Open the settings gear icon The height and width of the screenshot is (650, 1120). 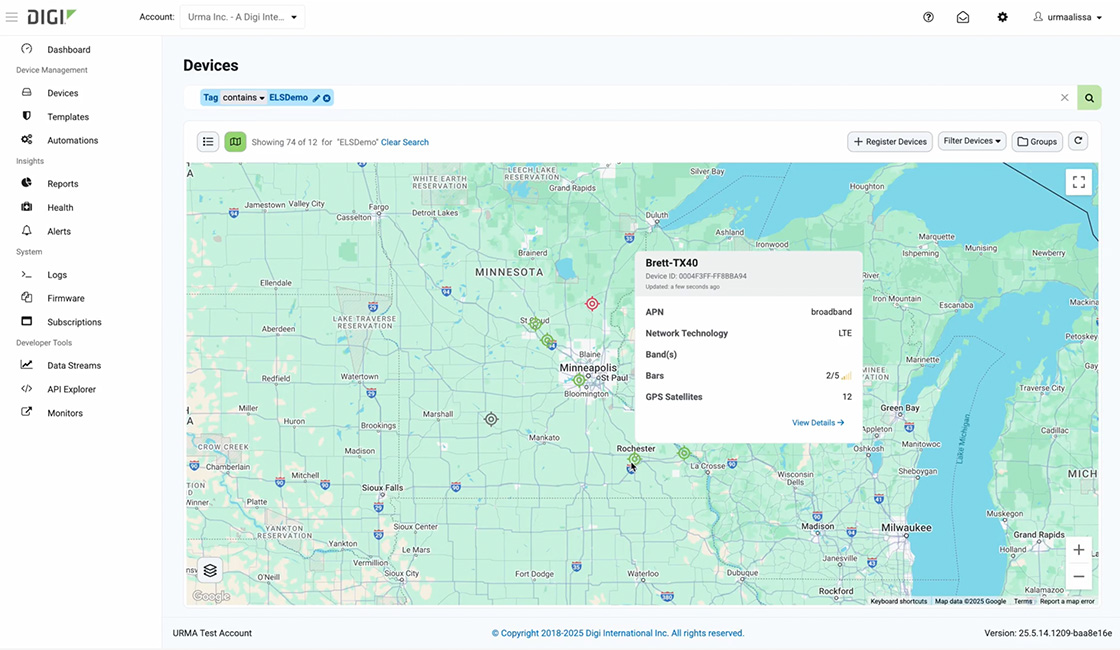click(1003, 16)
